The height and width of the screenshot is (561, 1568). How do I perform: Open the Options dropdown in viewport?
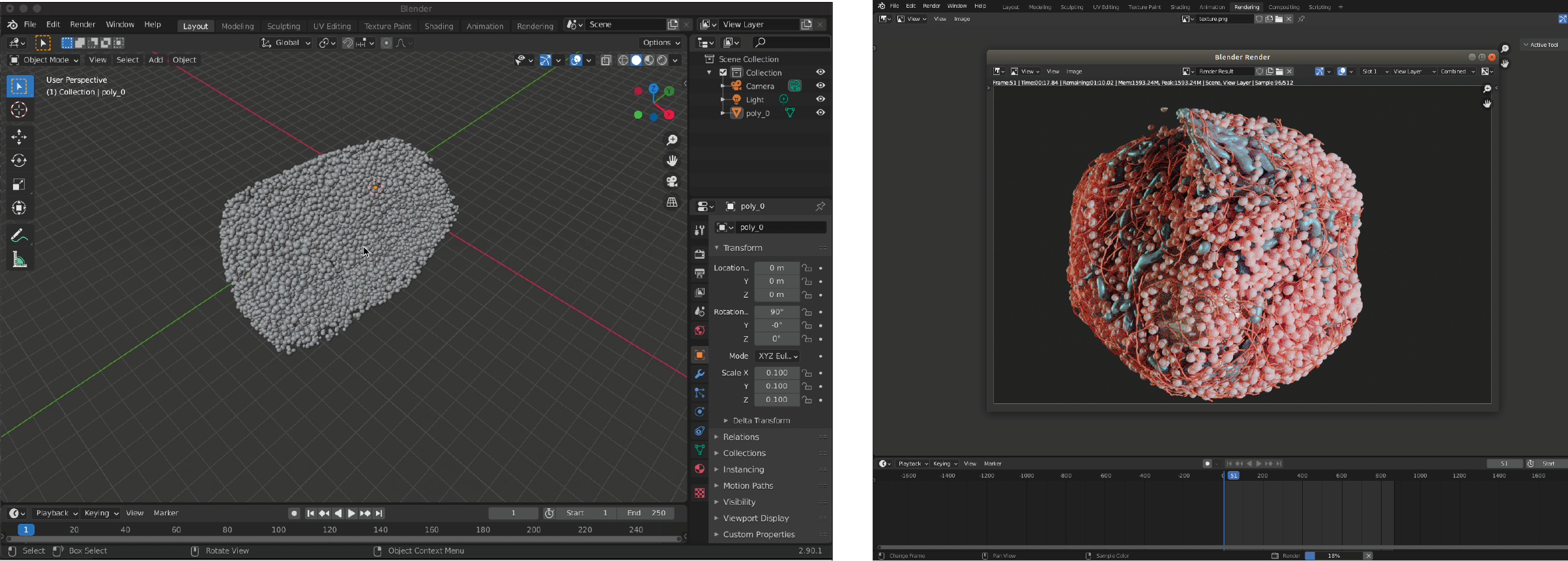(x=661, y=42)
